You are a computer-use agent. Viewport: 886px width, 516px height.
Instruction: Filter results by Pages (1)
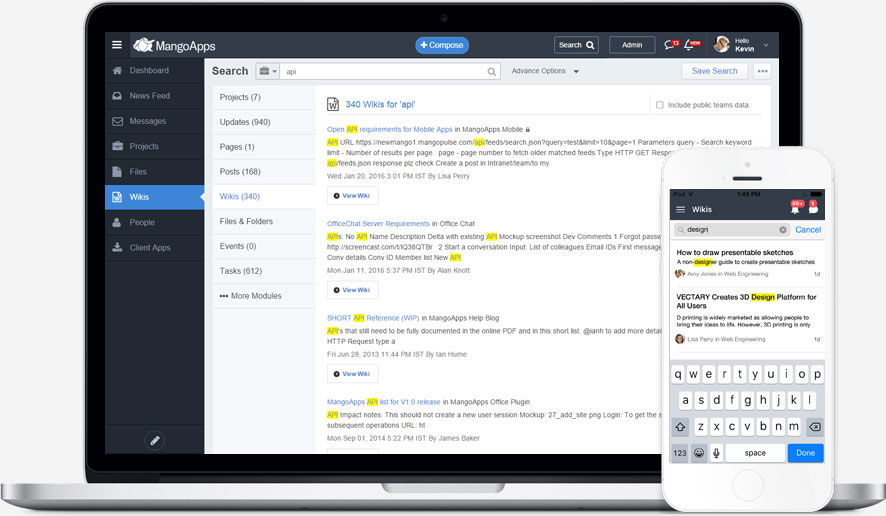click(263, 147)
